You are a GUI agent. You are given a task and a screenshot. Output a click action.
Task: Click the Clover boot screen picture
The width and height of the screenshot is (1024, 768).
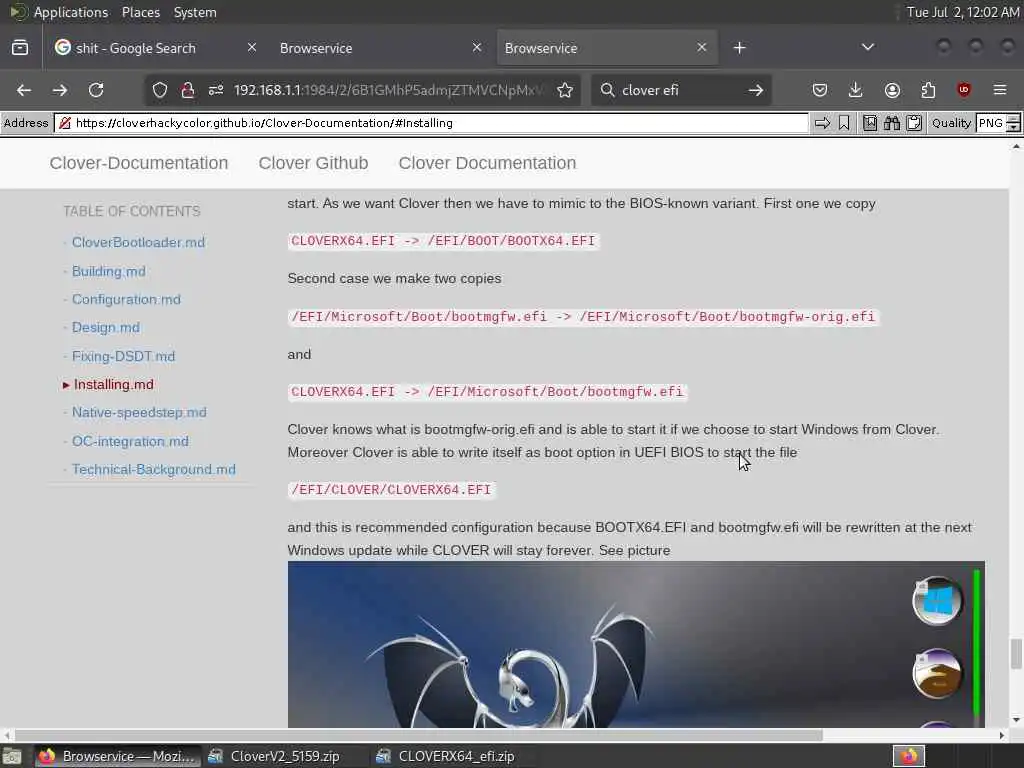[636, 645]
